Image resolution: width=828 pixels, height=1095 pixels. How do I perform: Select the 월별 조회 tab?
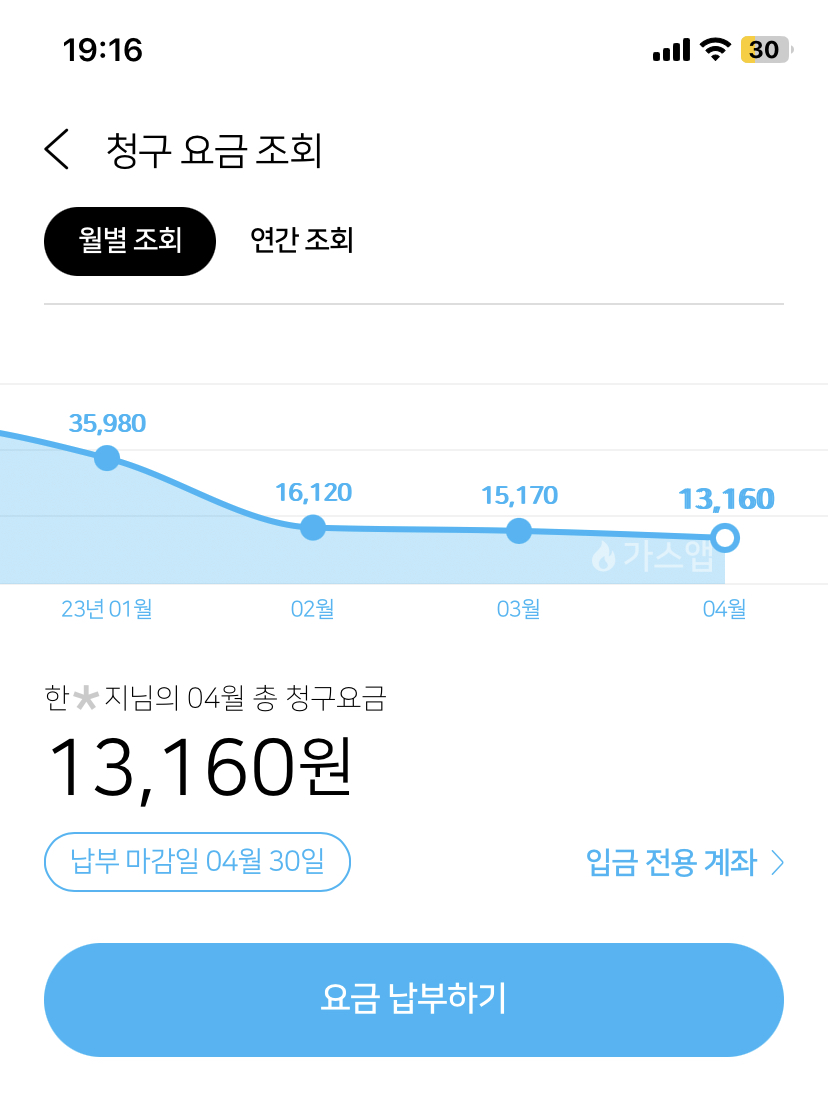[x=130, y=241]
